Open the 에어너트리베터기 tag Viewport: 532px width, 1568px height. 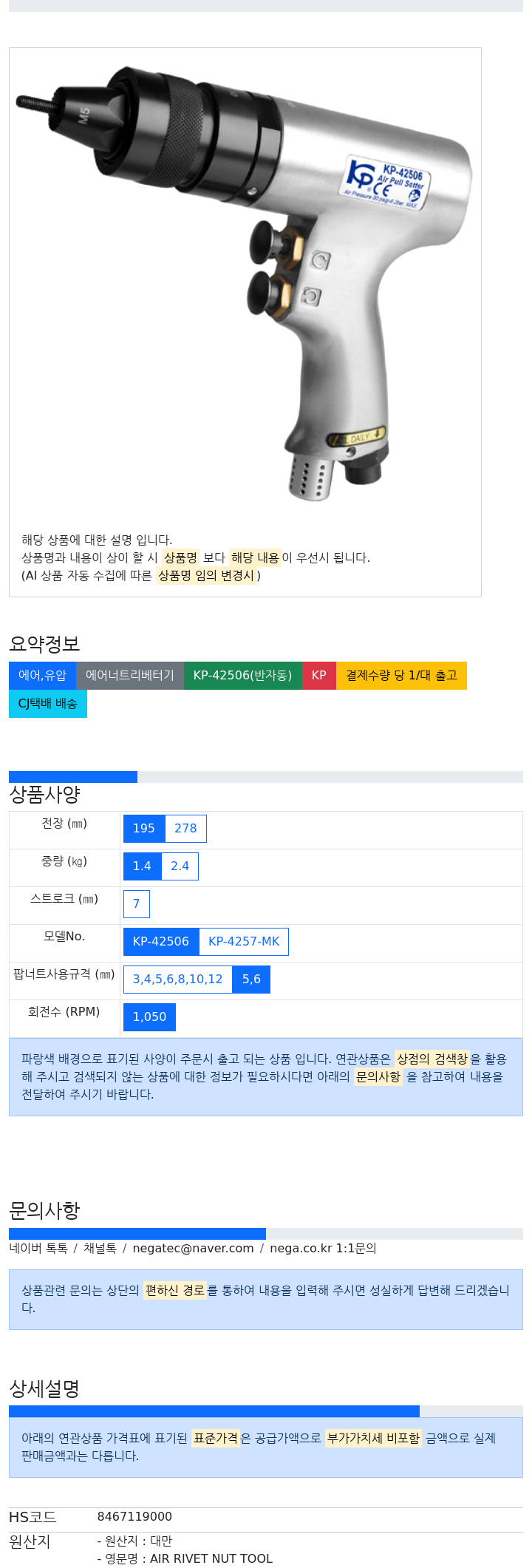[x=130, y=676]
